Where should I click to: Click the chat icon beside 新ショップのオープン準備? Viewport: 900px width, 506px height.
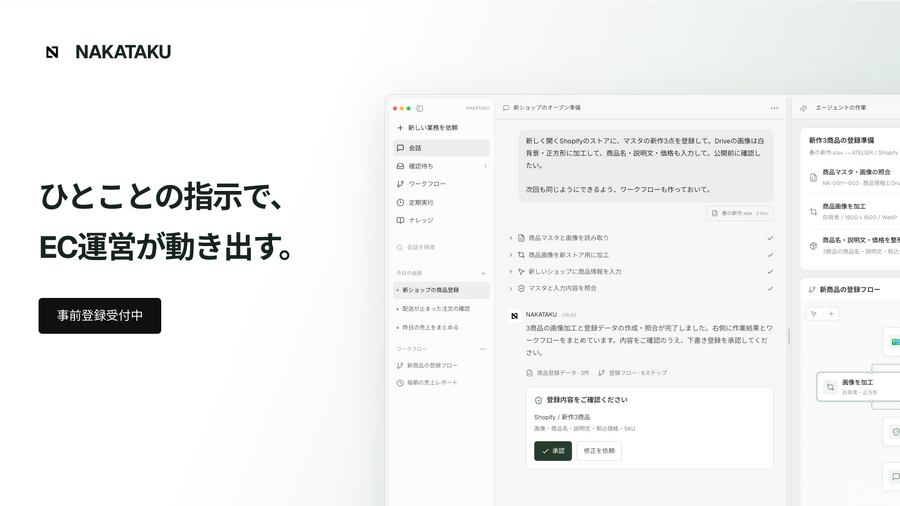[506, 108]
